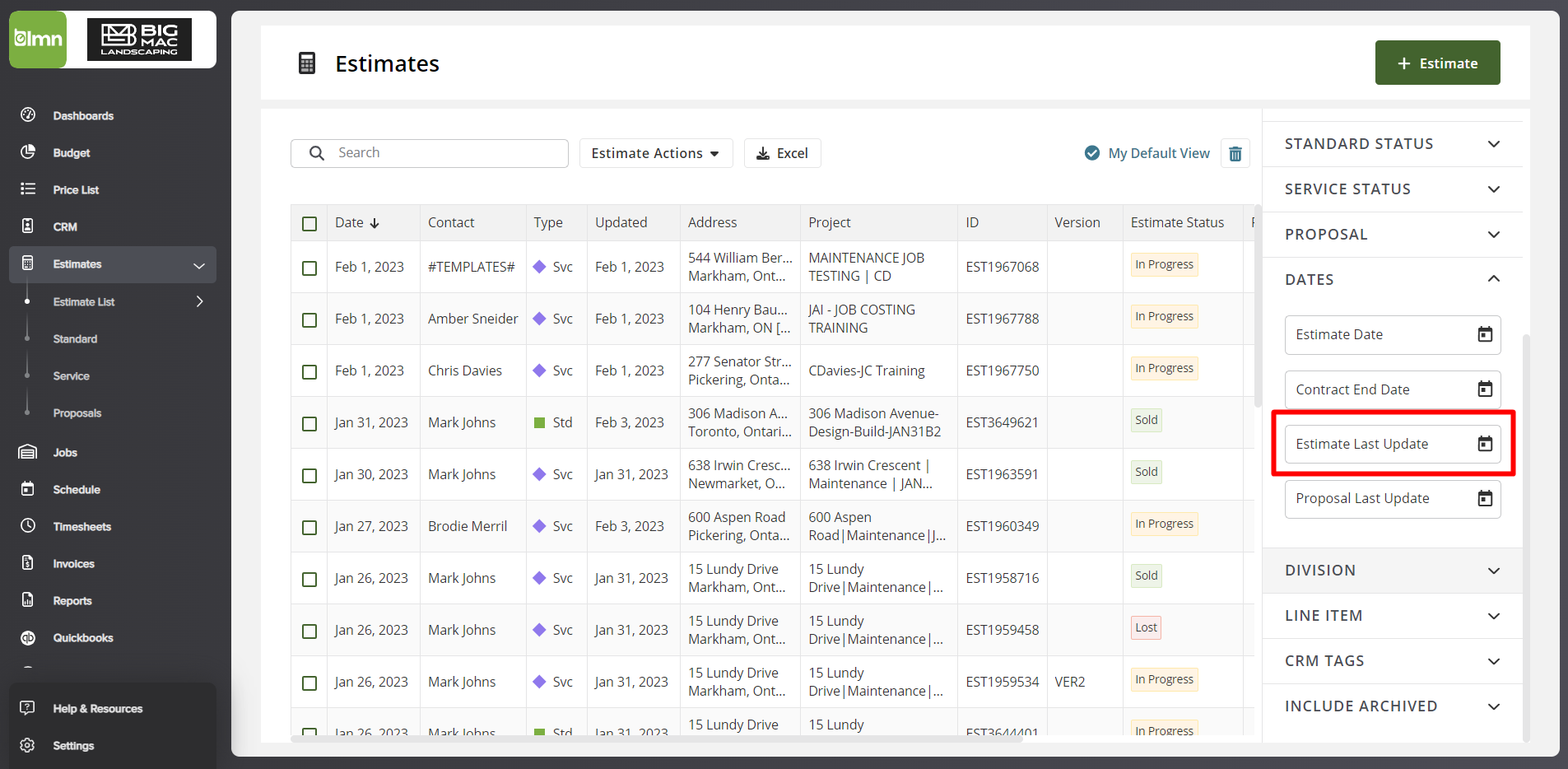Open Settings gear icon in sidebar

(28, 745)
